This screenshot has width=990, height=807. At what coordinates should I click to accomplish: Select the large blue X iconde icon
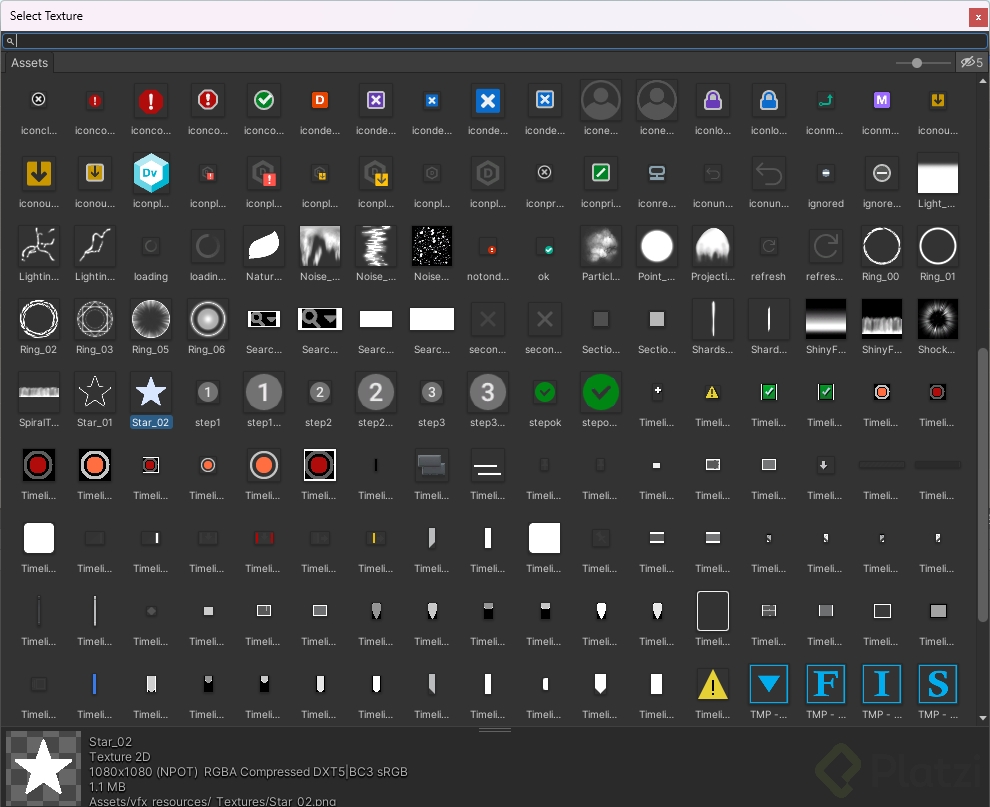coord(488,100)
